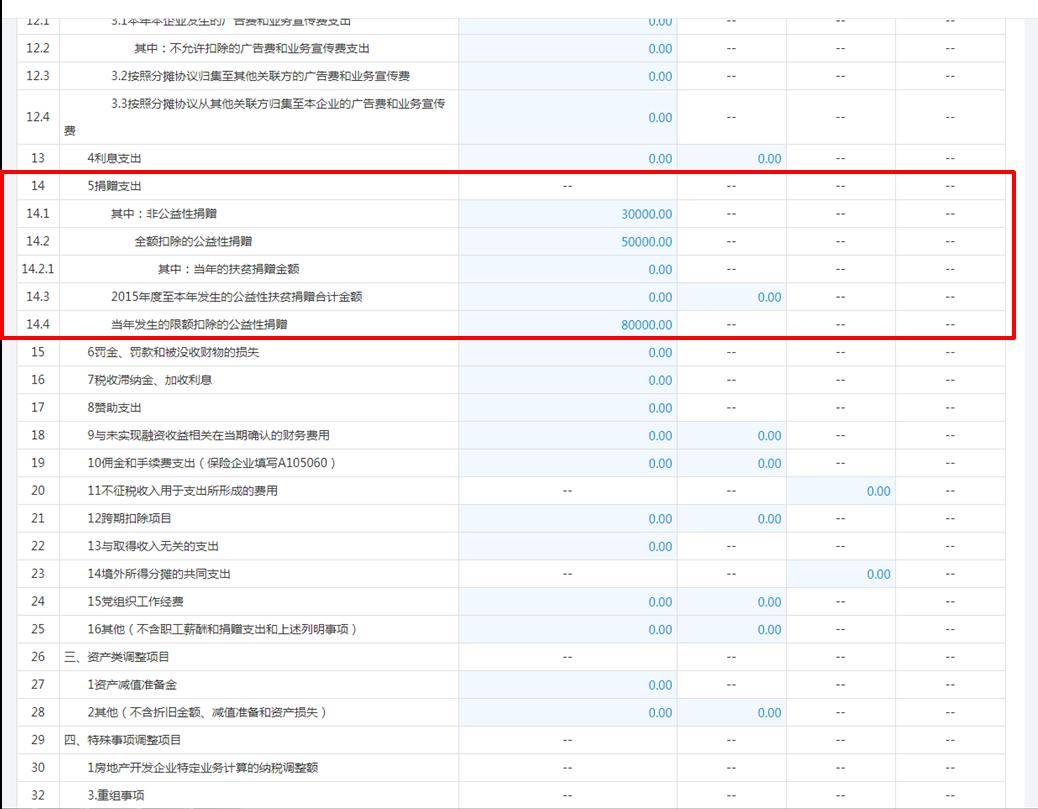The width and height of the screenshot is (1038, 809).
Task: Edit the 税收滞纳金 amount in row 16
Action: click(x=568, y=380)
